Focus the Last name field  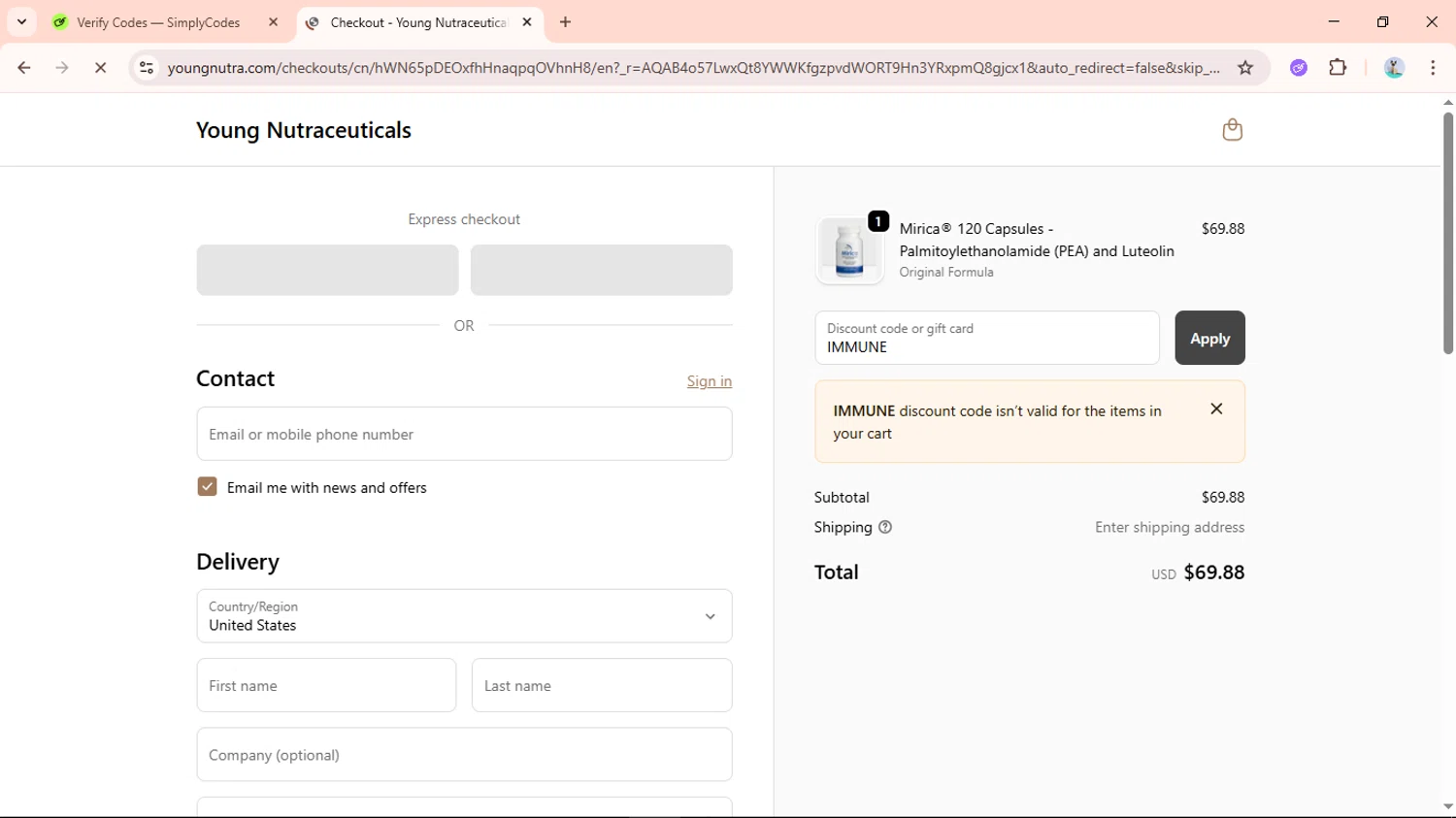[602, 685]
